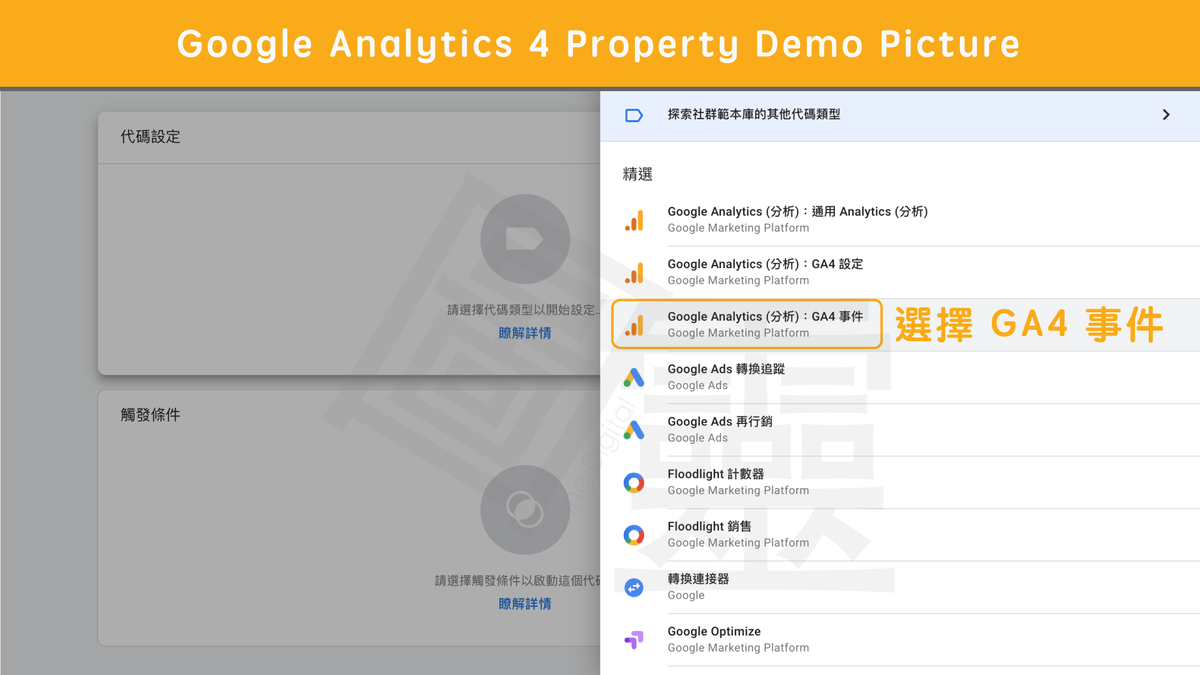Click Google subtitle under 轉換連接器
1200x675 pixels.
coord(686,596)
